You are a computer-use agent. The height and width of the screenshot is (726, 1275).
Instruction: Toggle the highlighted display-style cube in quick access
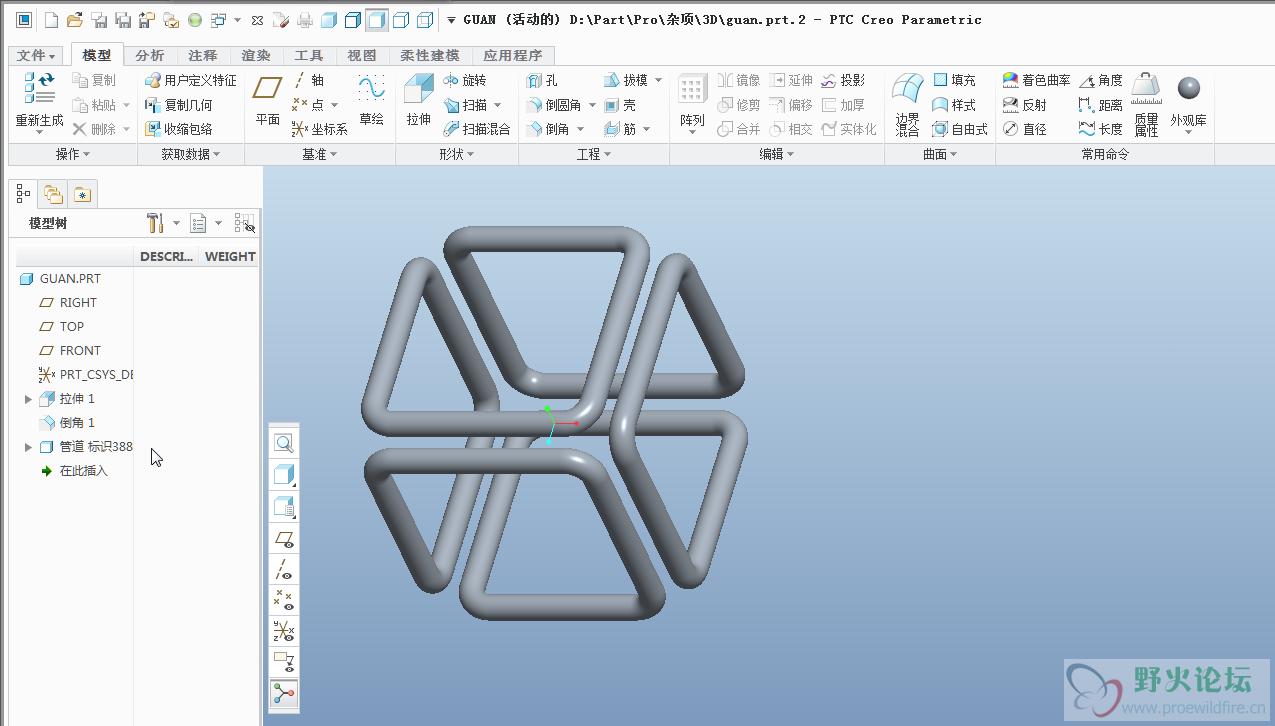pyautogui.click(x=377, y=19)
